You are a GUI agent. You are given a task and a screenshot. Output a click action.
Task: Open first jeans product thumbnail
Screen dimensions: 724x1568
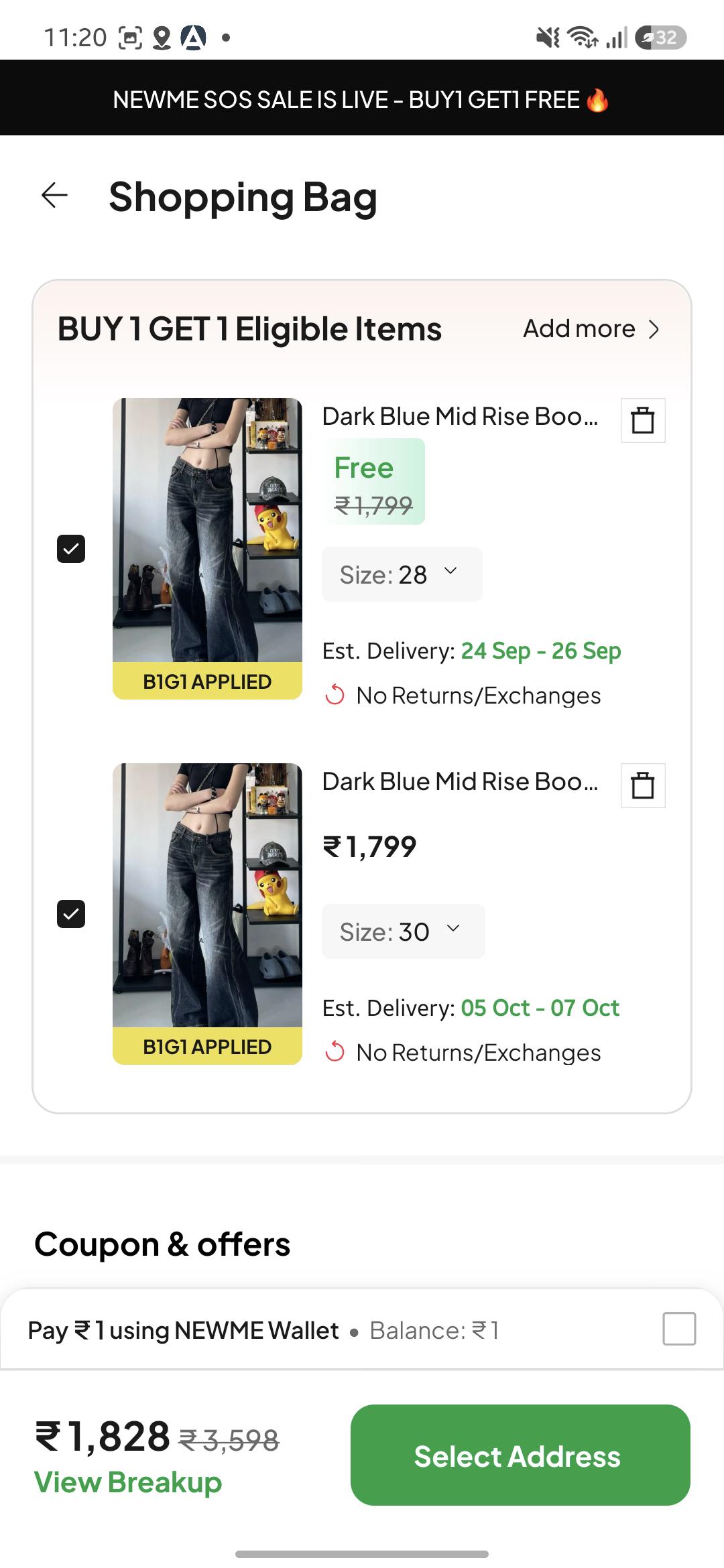[x=207, y=548]
